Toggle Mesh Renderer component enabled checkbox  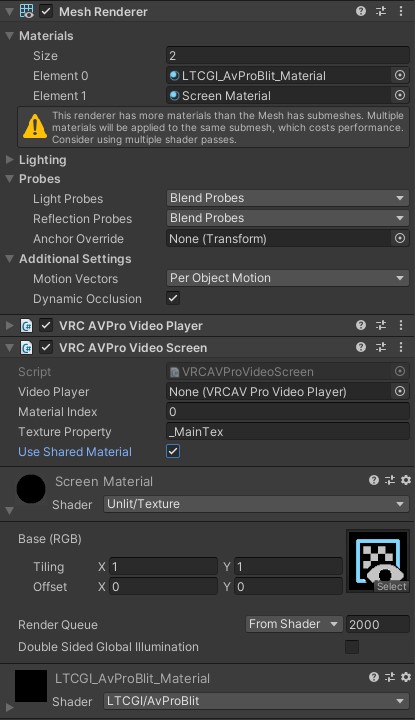pyautogui.click(x=46, y=11)
